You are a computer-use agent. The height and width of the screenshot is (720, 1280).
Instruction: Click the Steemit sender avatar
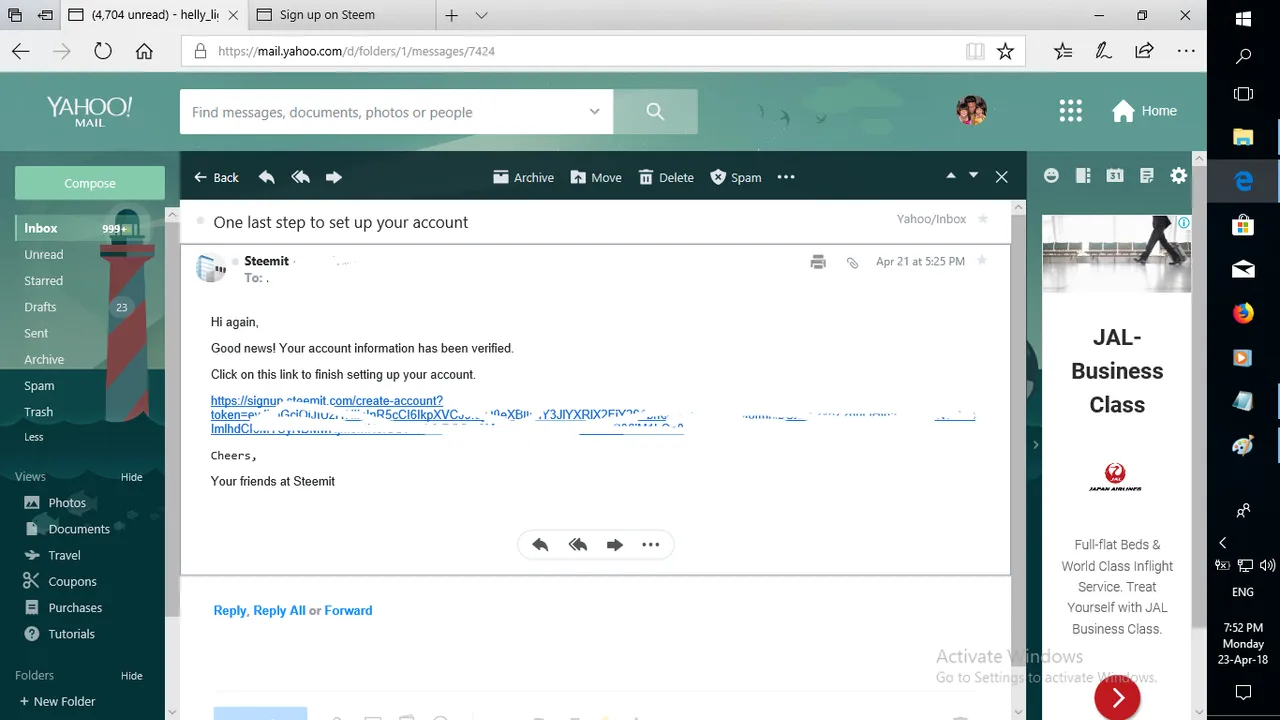tap(210, 268)
